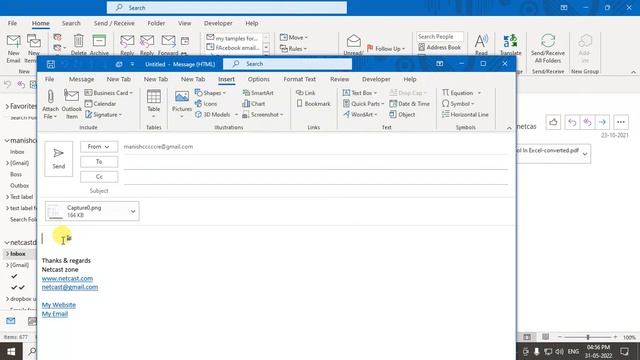This screenshot has height=360, width=640.
Task: Click Archive in main Outlook ribbon
Action: pos(99,45)
